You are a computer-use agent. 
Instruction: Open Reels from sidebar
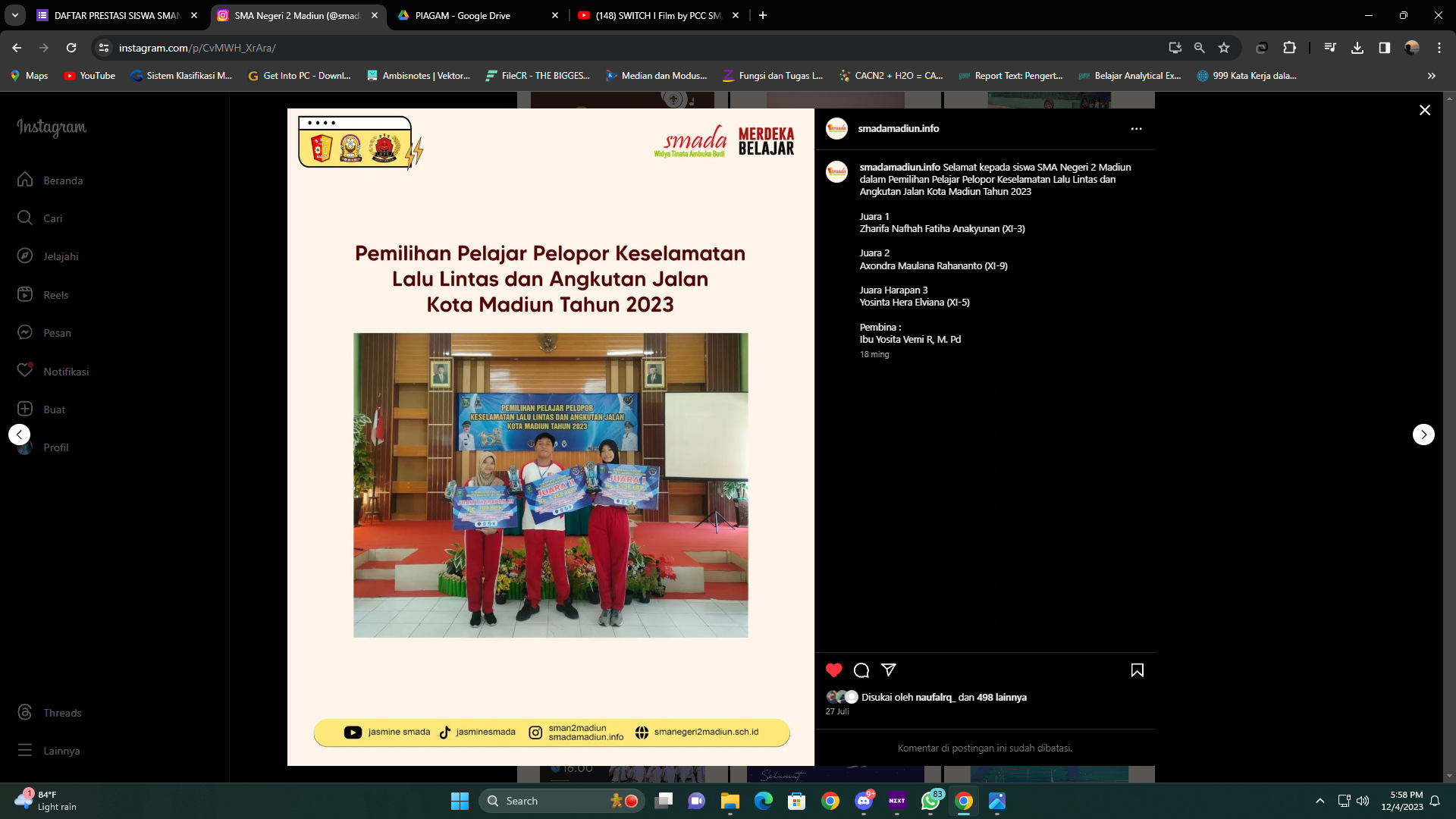[x=42, y=295]
